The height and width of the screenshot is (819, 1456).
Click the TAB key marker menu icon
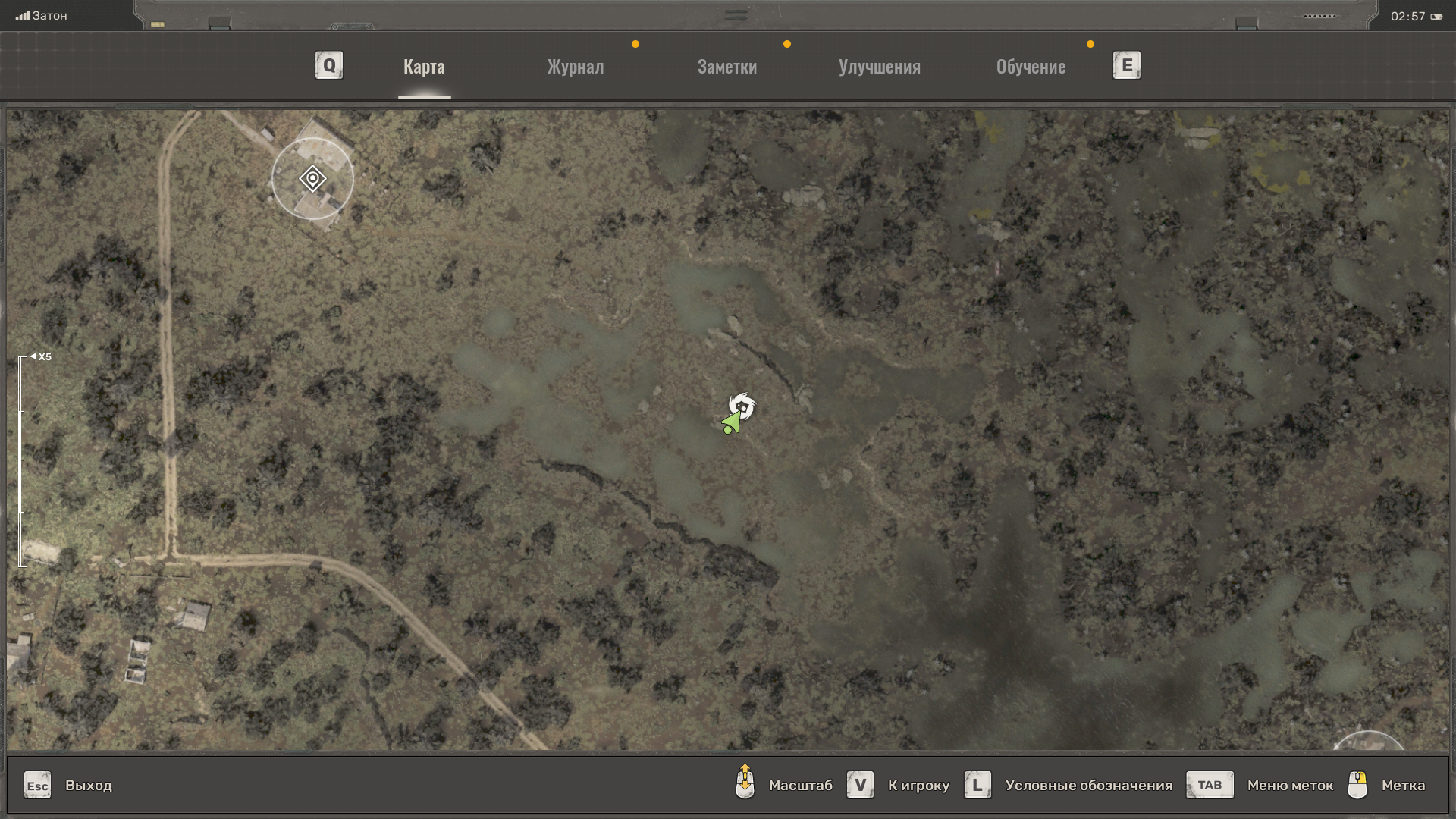pyautogui.click(x=1210, y=785)
